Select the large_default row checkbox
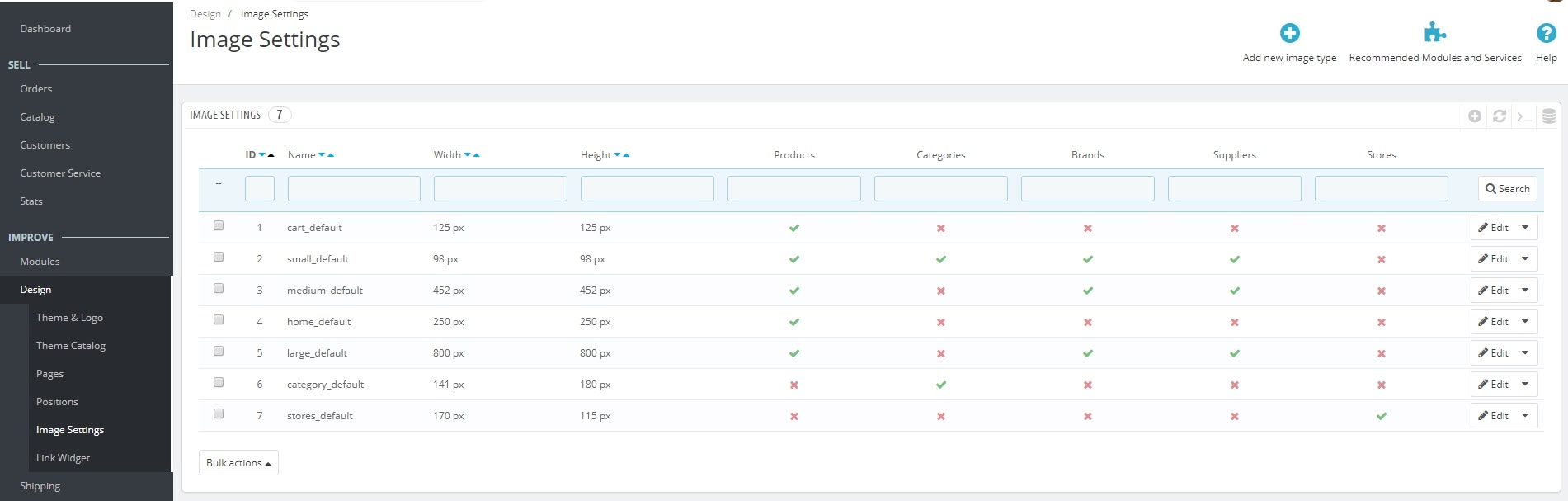1568x501 pixels. point(219,351)
